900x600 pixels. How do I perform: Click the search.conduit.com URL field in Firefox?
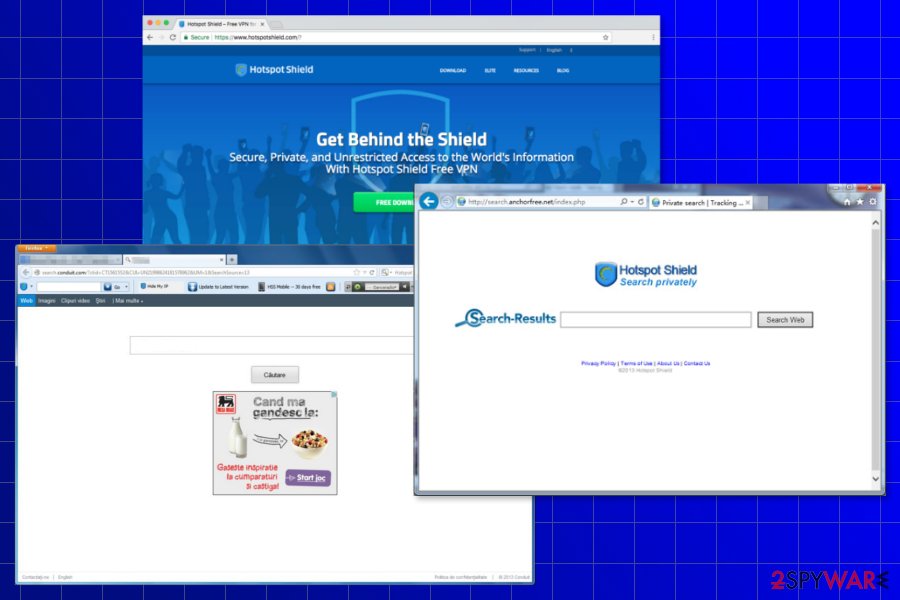(x=192, y=272)
